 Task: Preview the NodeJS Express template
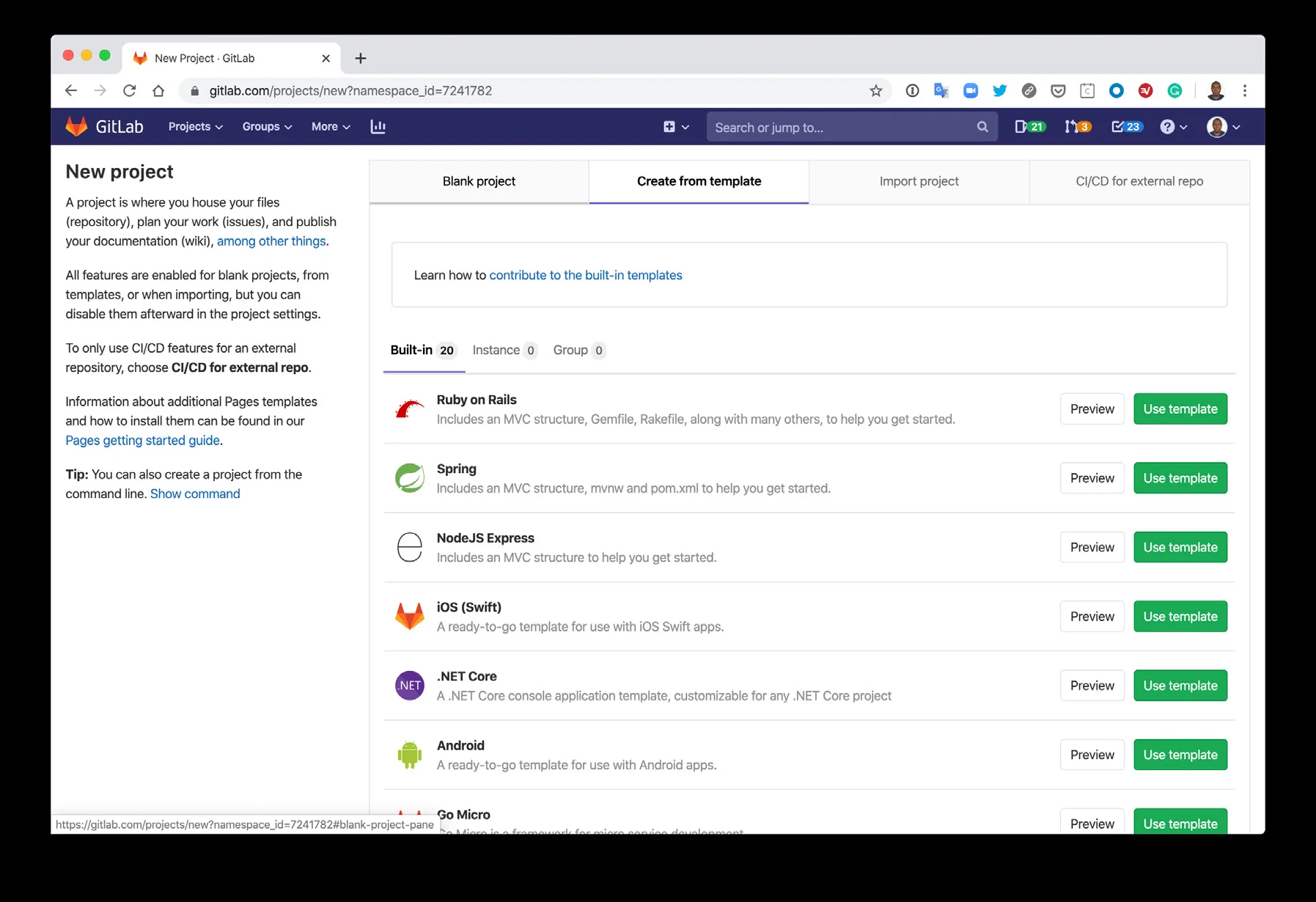coord(1092,548)
